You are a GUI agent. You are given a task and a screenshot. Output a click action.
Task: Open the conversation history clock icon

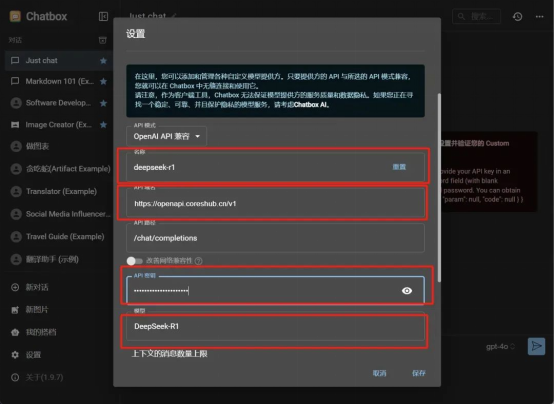tap(517, 17)
